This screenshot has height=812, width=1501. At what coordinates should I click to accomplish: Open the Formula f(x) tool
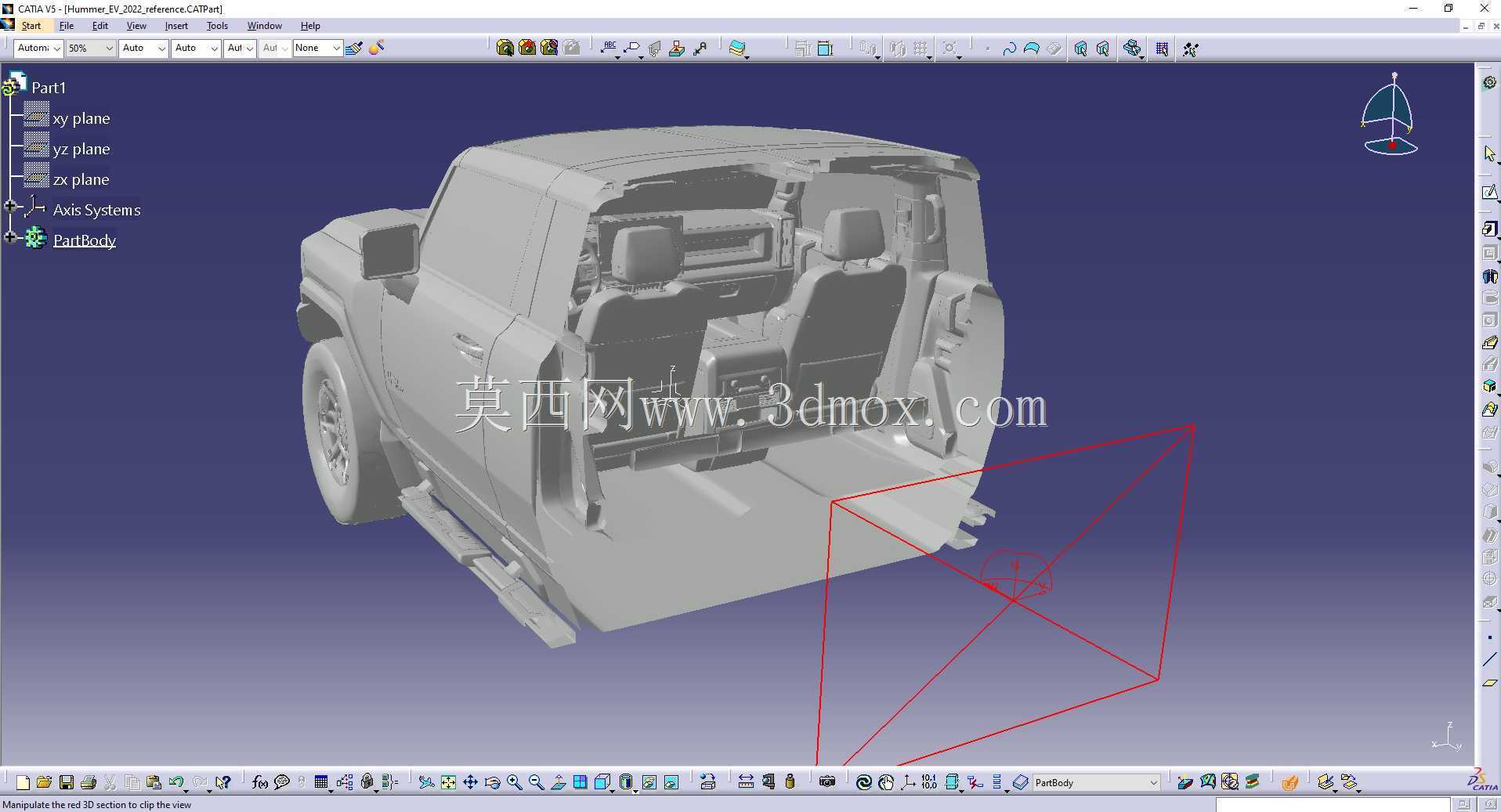click(x=260, y=782)
